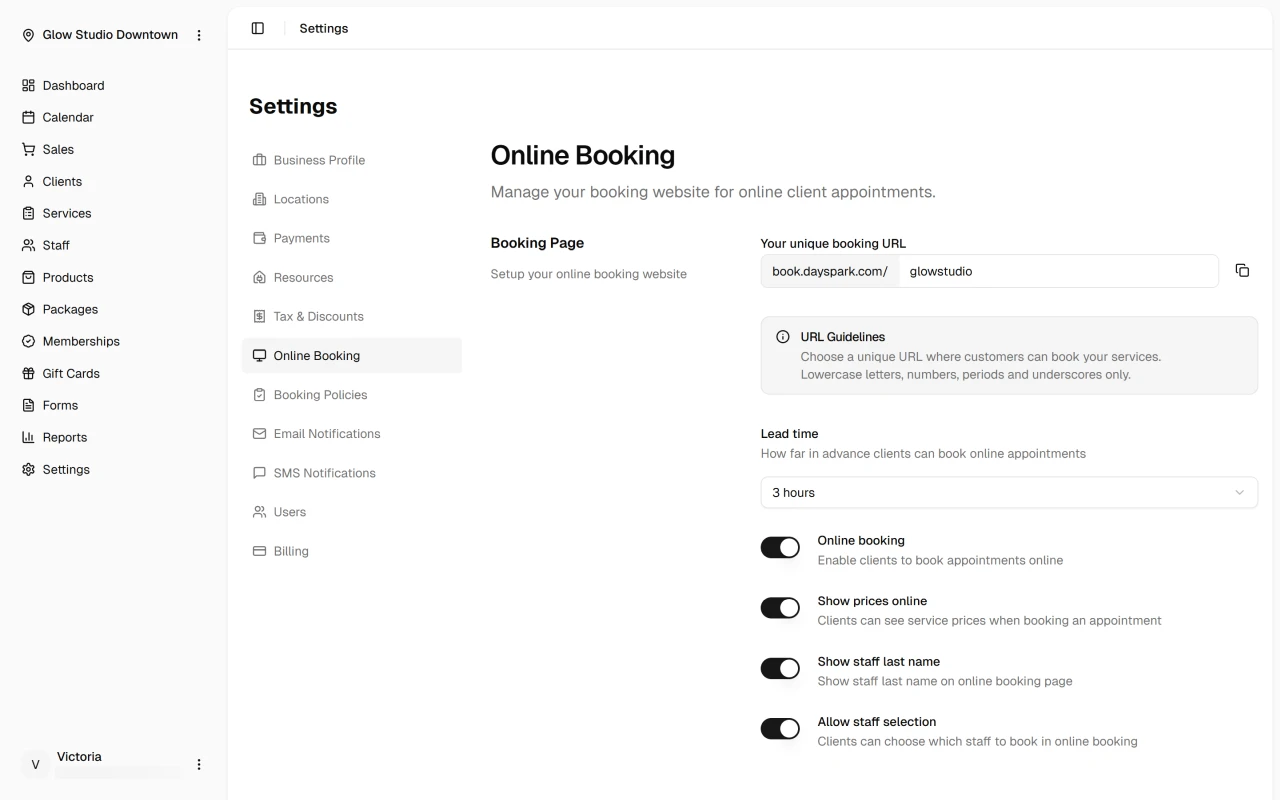This screenshot has height=800, width=1280.
Task: Click the Gift Cards gift icon
Action: tap(28, 374)
